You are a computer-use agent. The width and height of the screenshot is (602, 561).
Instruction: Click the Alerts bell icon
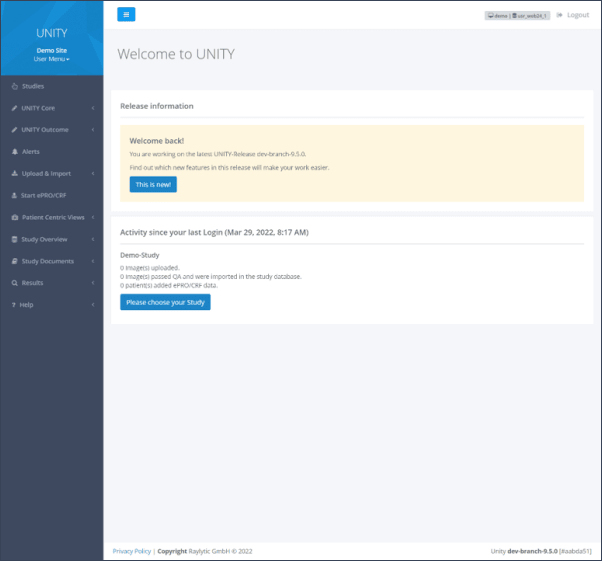[x=13, y=152]
